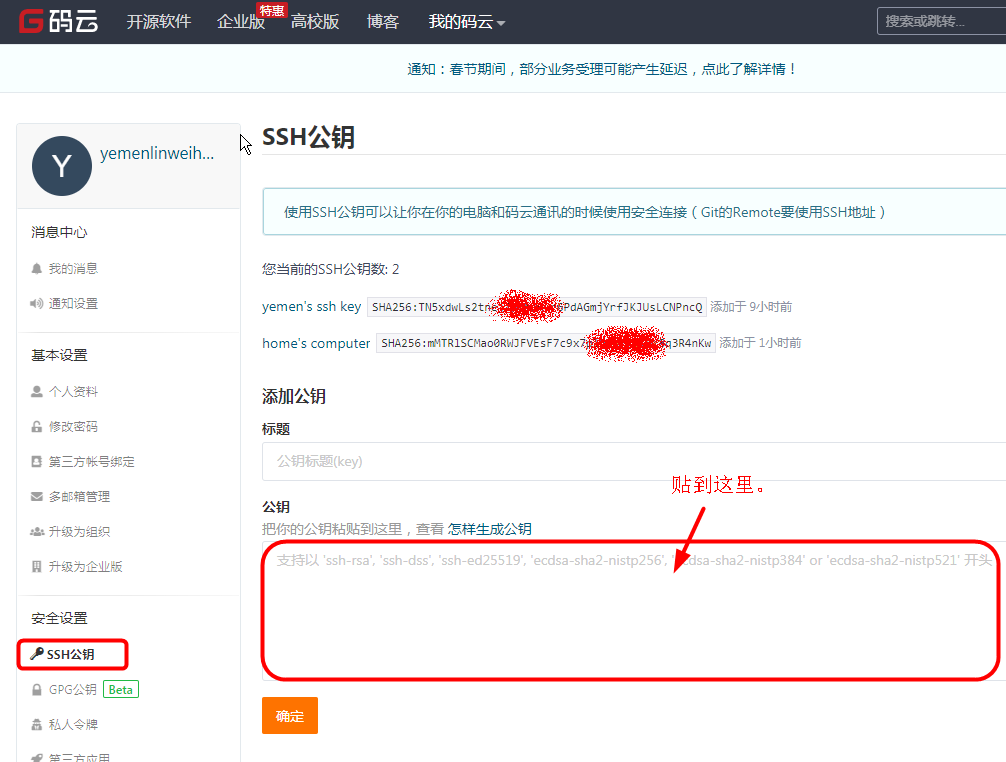Open the yemenlinweih... profile link
The image size is (1006, 762).
[157, 153]
